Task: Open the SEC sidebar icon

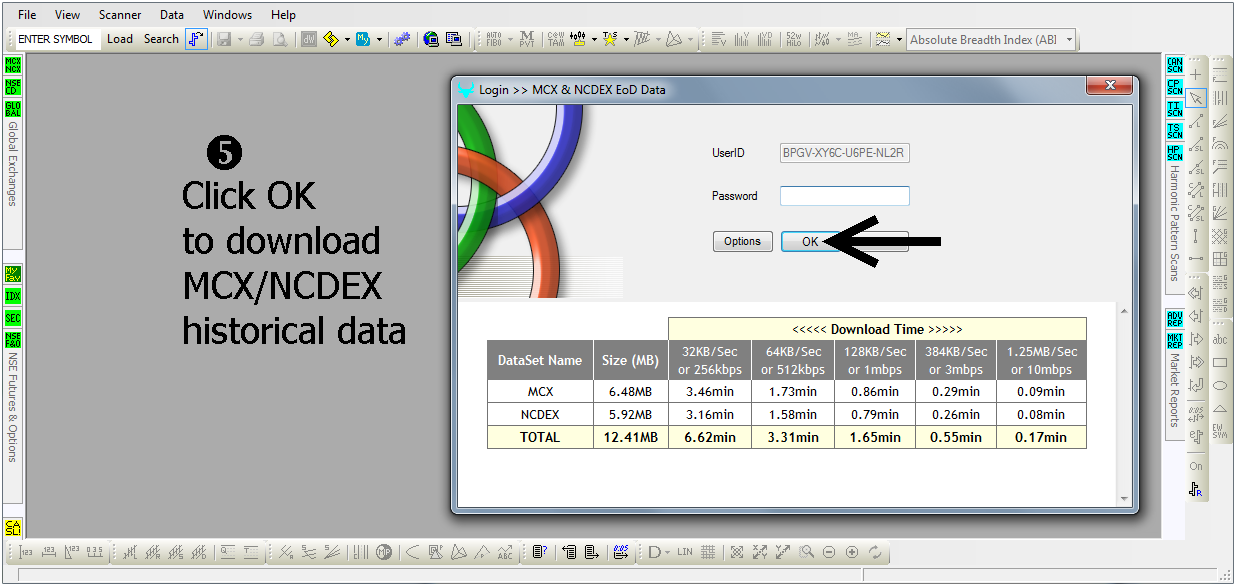Action: 13,318
